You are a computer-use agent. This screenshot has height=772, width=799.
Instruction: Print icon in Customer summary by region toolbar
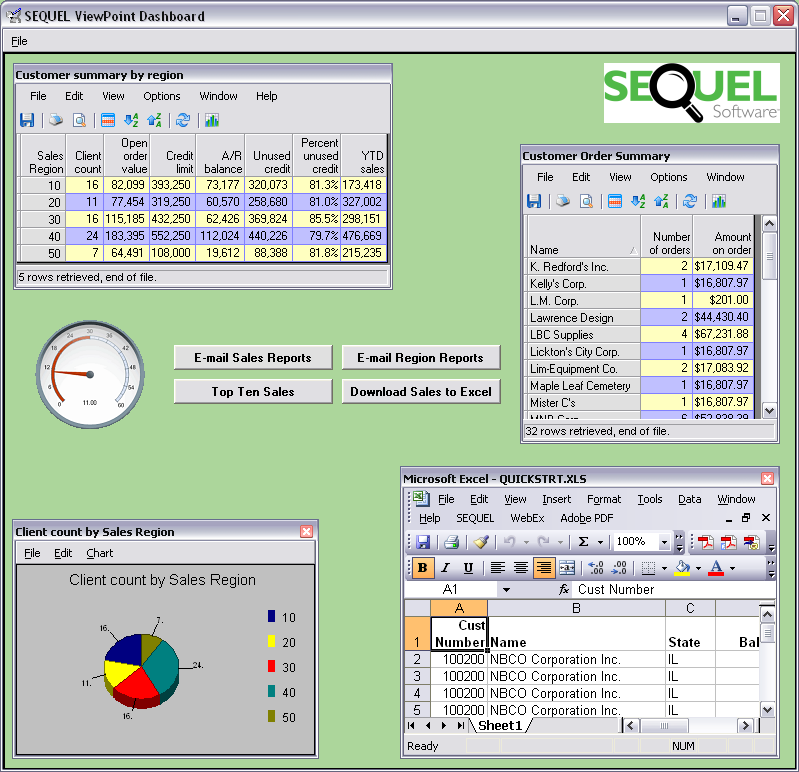(56, 120)
